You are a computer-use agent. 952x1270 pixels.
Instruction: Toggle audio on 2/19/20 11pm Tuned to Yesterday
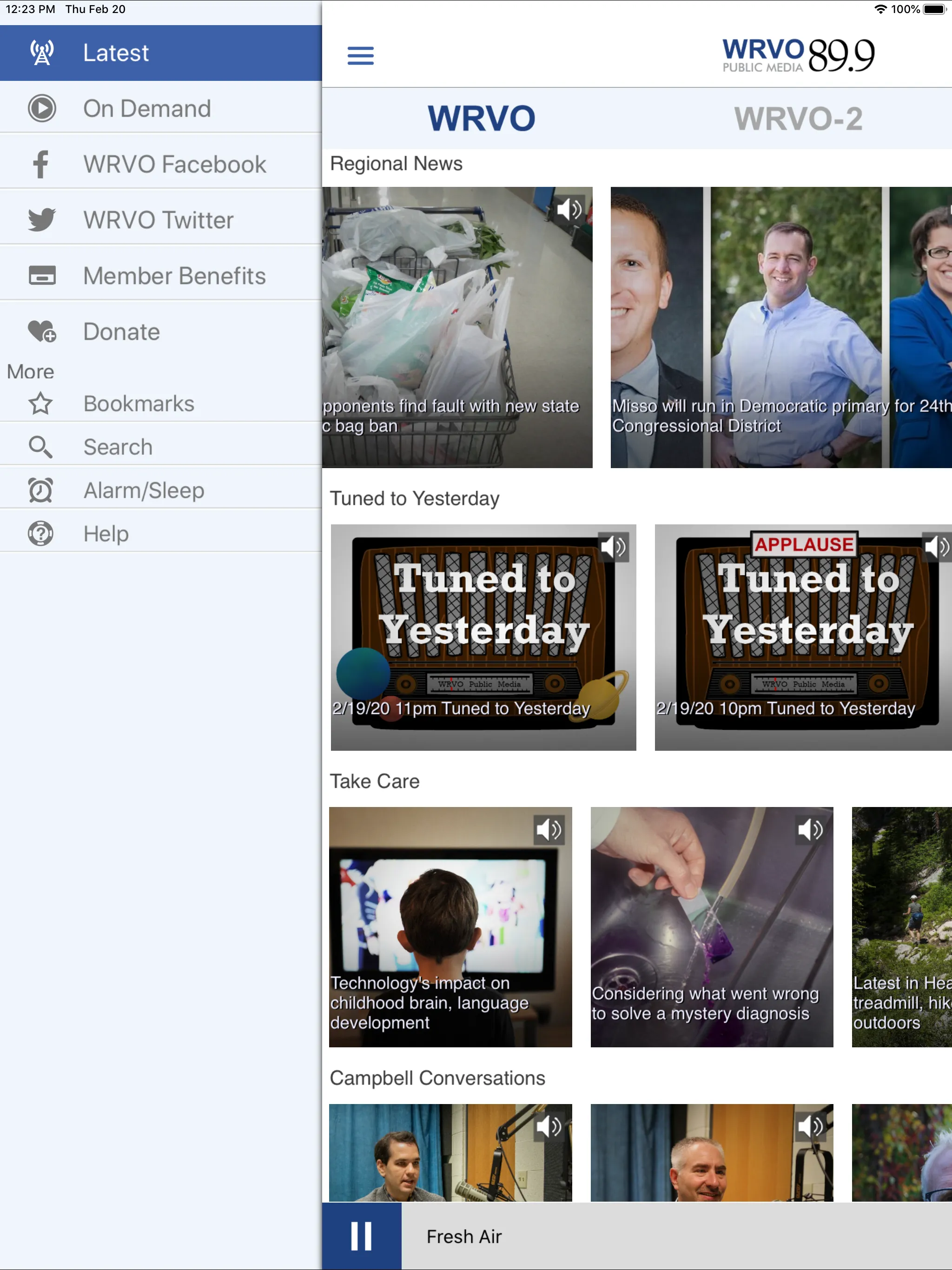(x=614, y=546)
